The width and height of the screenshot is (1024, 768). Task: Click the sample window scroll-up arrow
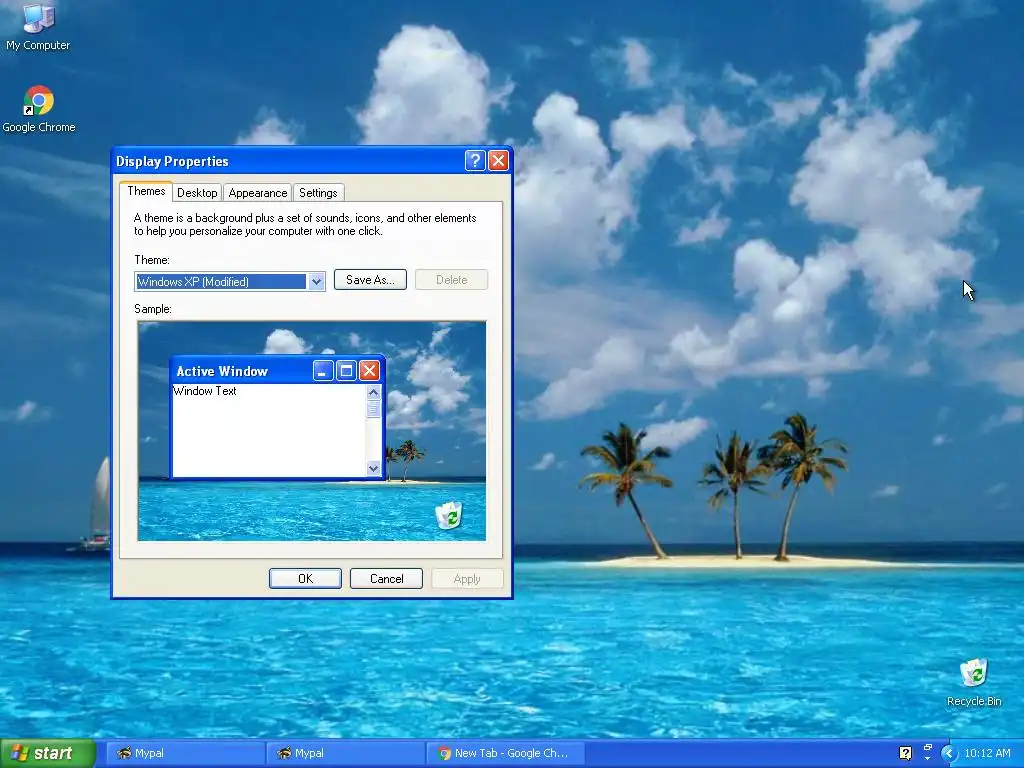(374, 392)
